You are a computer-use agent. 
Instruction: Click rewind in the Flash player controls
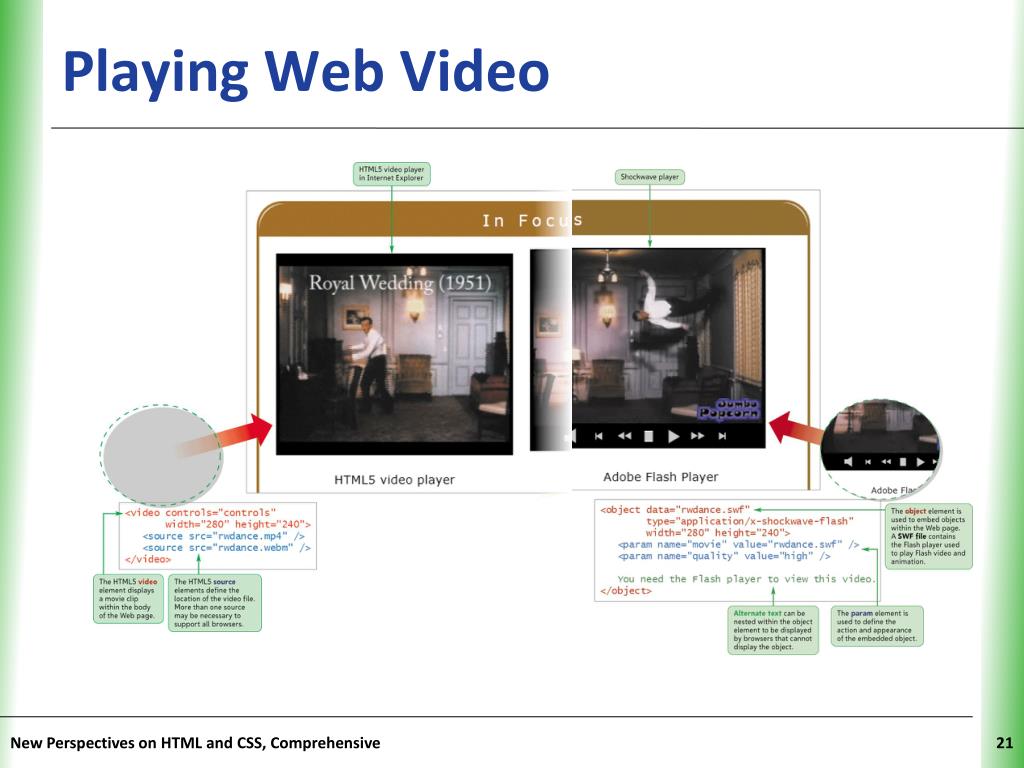pyautogui.click(x=625, y=436)
